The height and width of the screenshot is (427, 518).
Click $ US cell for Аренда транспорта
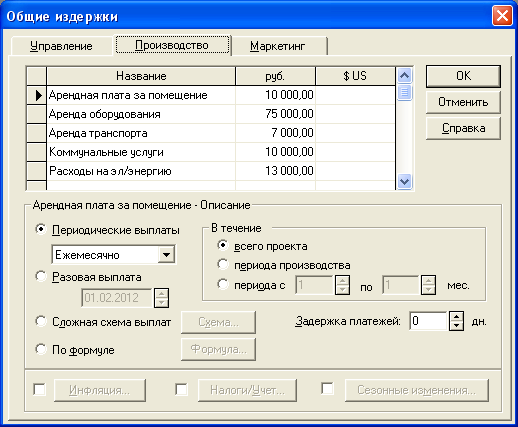[x=355, y=133]
